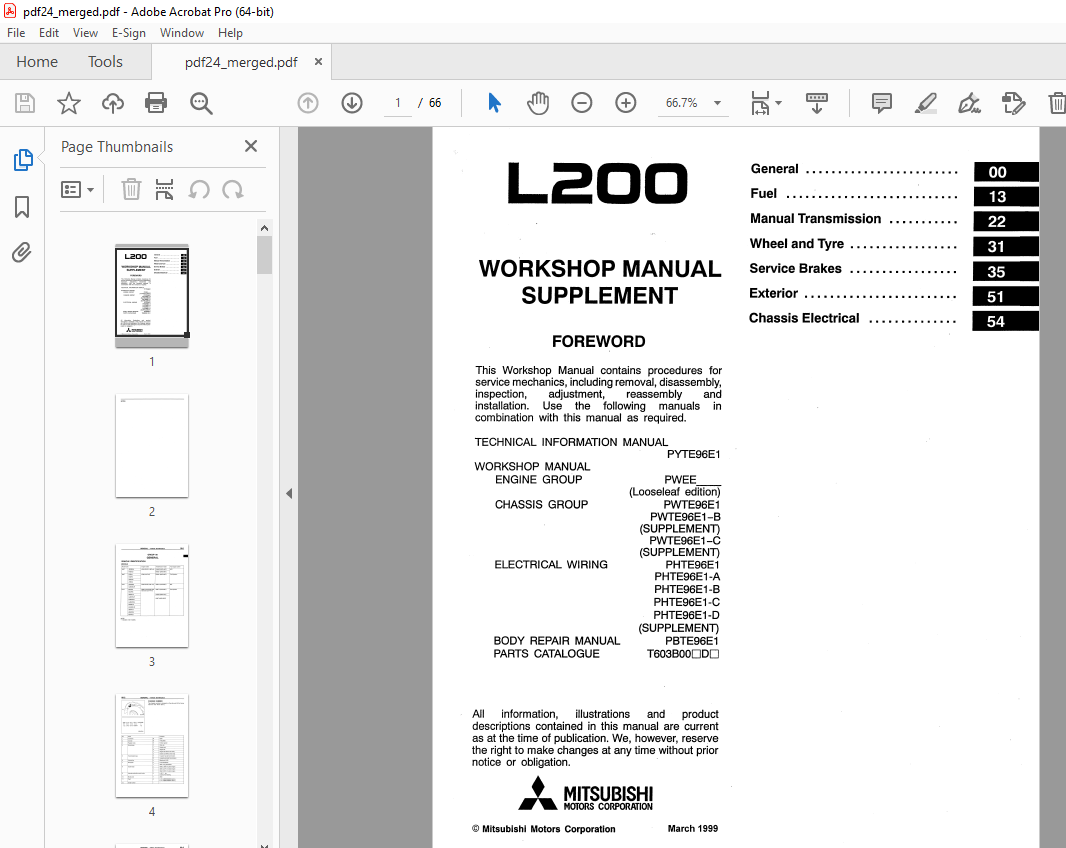Click the thumbnails panel scrollbar thumb
Screen dimensions: 1066x848
(264, 255)
